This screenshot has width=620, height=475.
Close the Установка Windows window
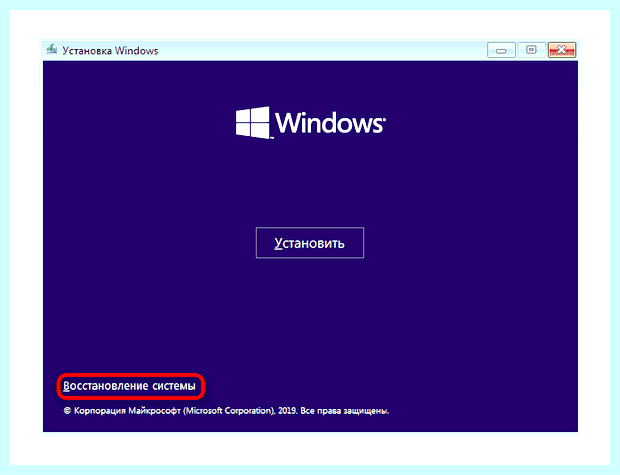[561, 50]
